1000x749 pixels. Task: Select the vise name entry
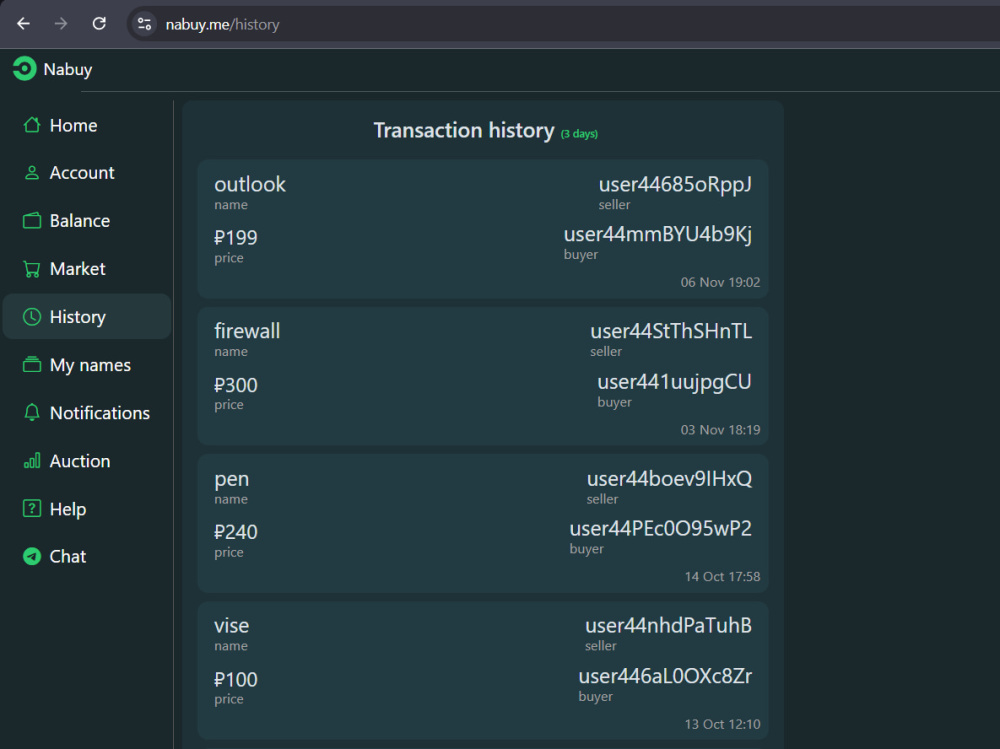(x=232, y=626)
